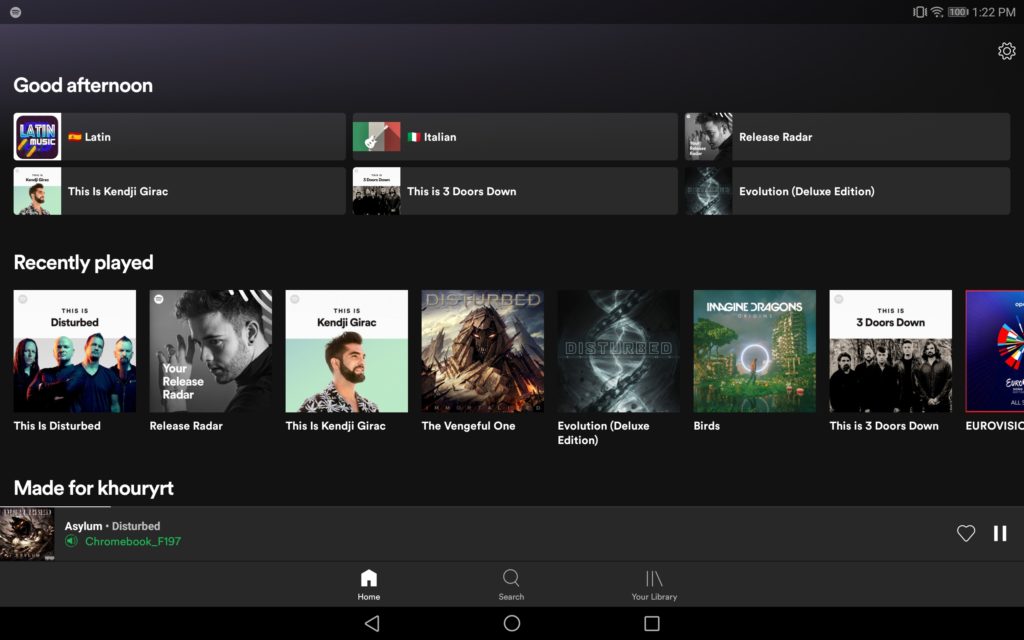The width and height of the screenshot is (1024, 640).
Task: Pause the currently playing track
Action: [999, 534]
